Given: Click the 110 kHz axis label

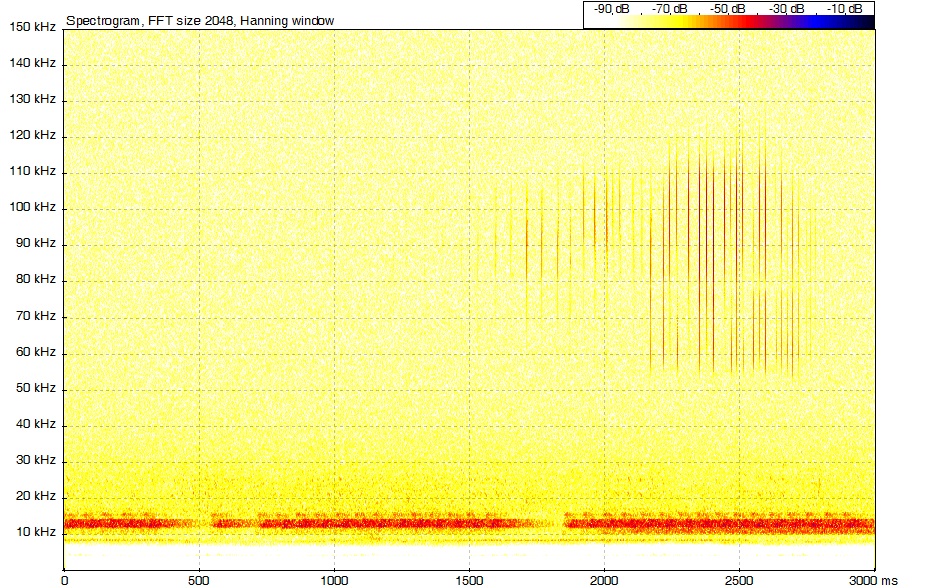Looking at the screenshot, I should 32,171.
